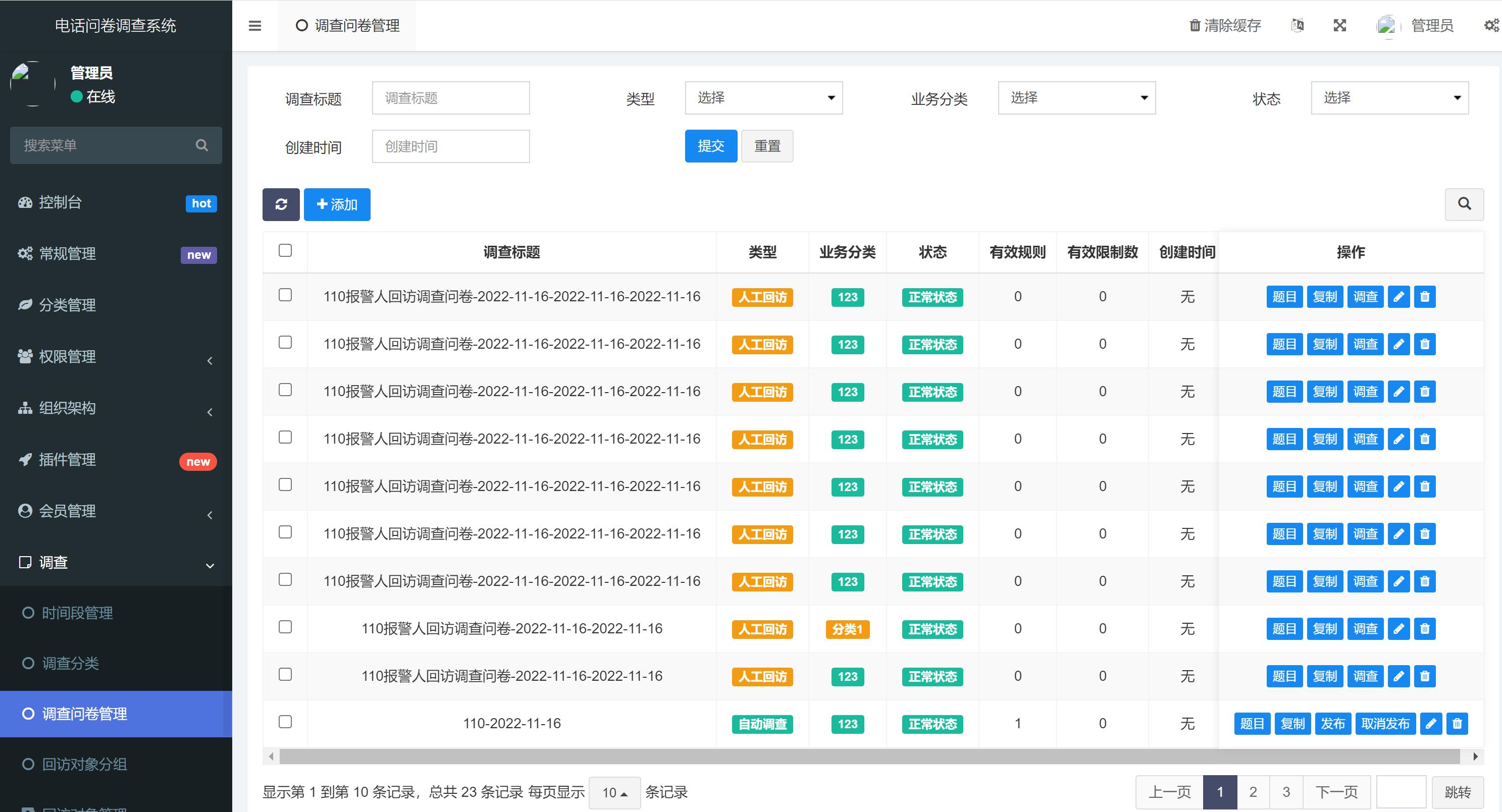
Task: Click 取消发布 in the last row
Action: click(1385, 724)
